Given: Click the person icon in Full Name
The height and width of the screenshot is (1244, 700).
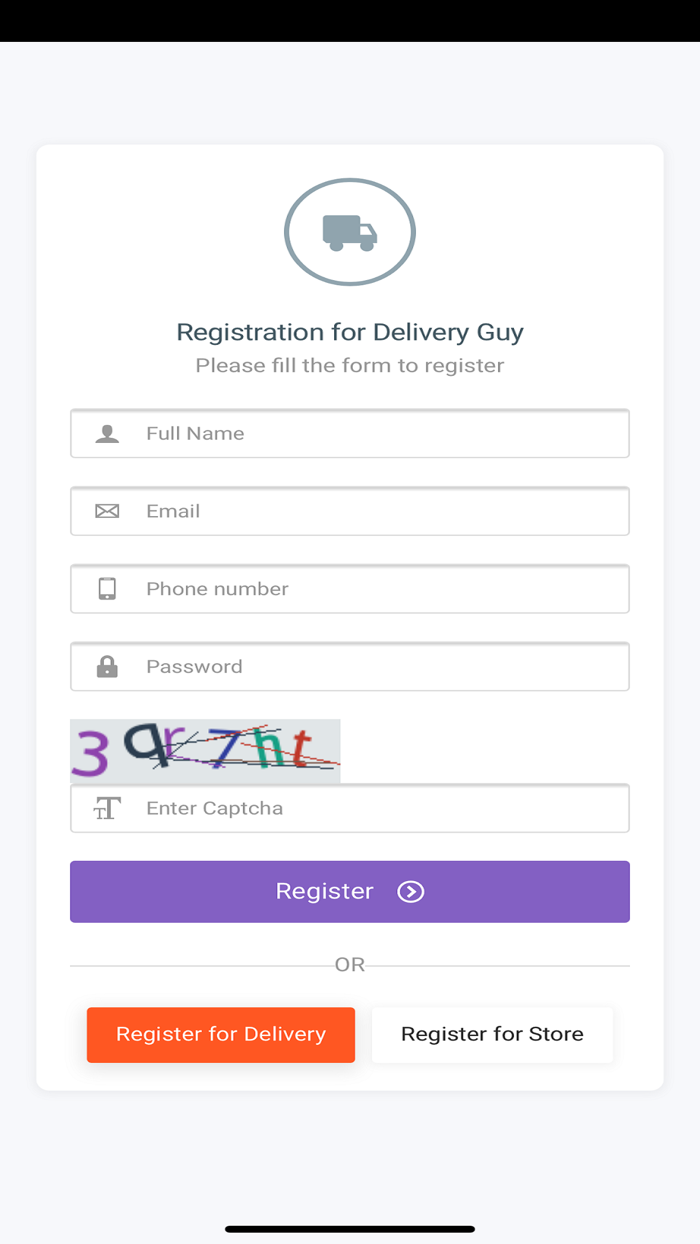Looking at the screenshot, I should click(107, 434).
